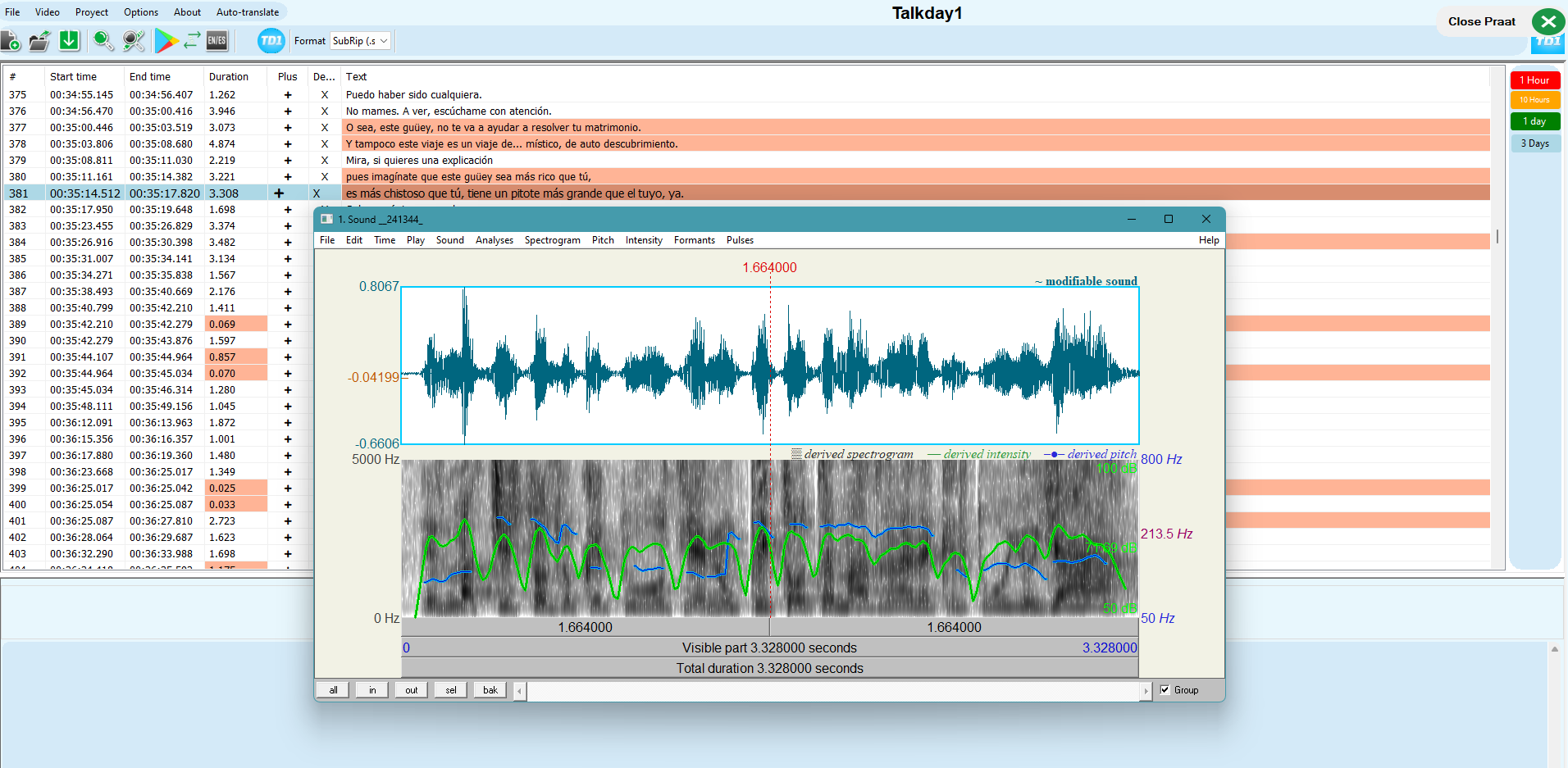
Task: Open Praat's Pitch menu
Action: pyautogui.click(x=603, y=240)
